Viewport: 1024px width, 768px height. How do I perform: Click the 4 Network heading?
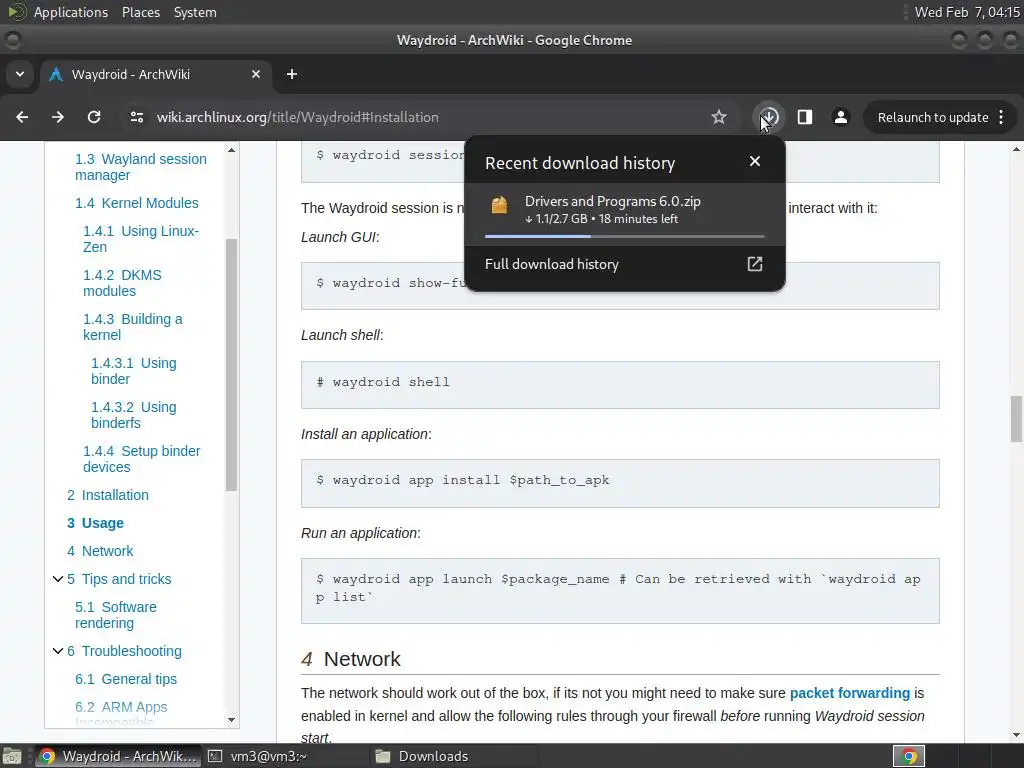click(x=351, y=659)
